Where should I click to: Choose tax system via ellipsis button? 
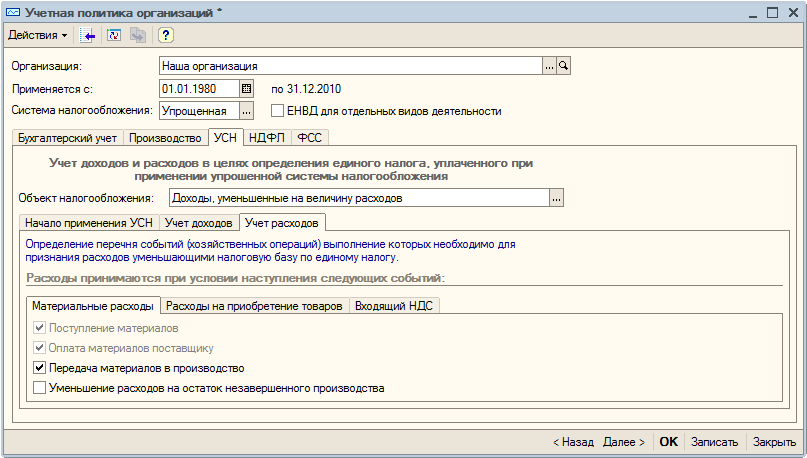[x=247, y=111]
